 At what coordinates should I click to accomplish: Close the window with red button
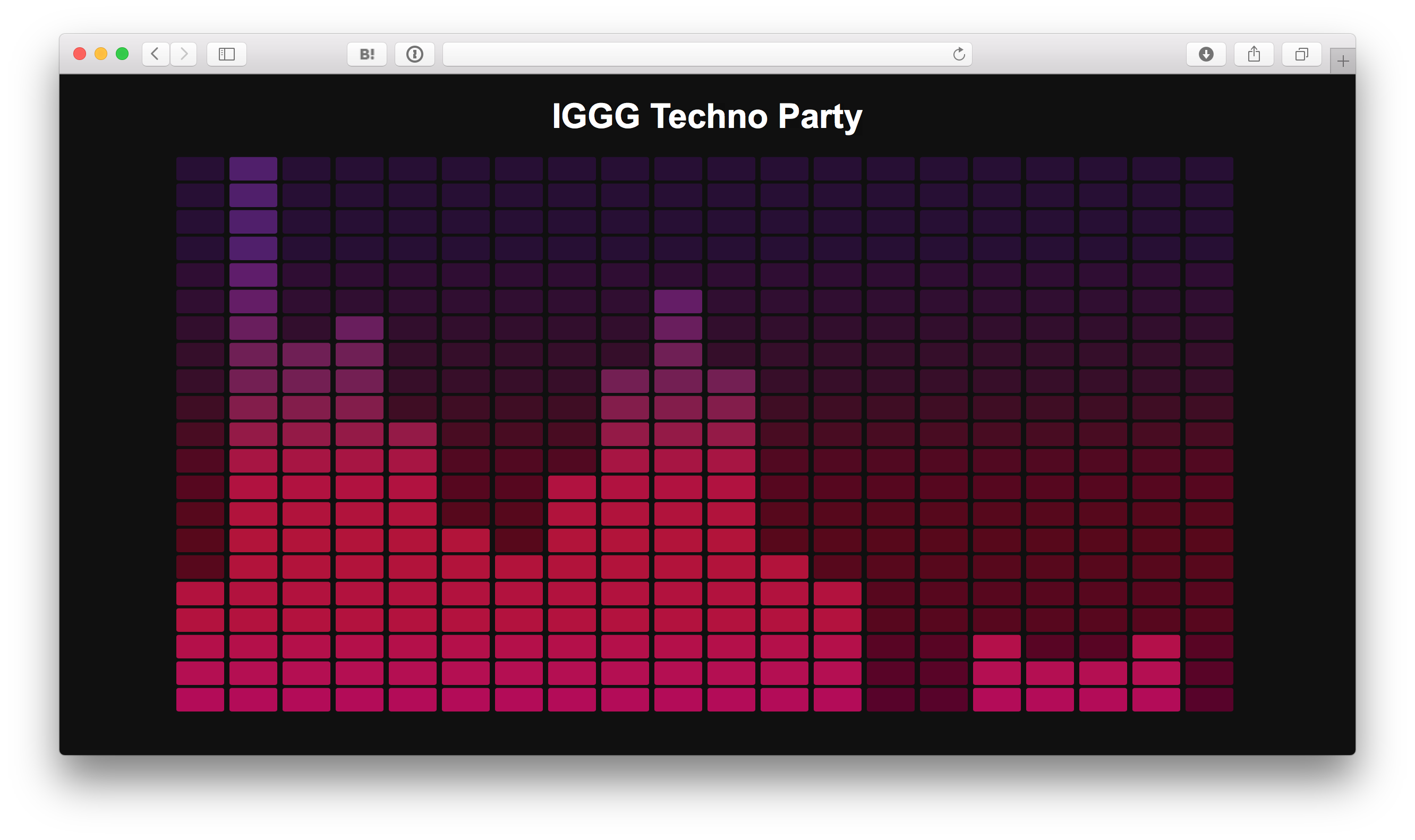[80, 54]
